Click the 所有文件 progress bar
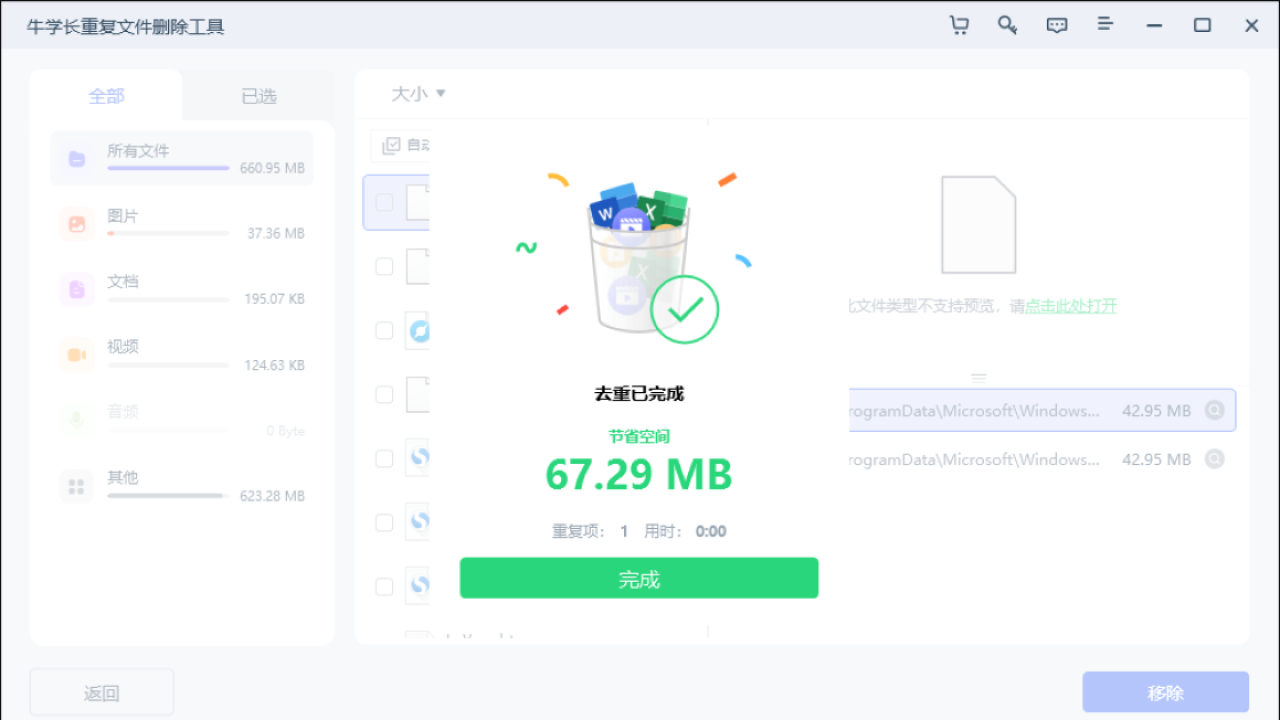1280x720 pixels. tap(168, 169)
